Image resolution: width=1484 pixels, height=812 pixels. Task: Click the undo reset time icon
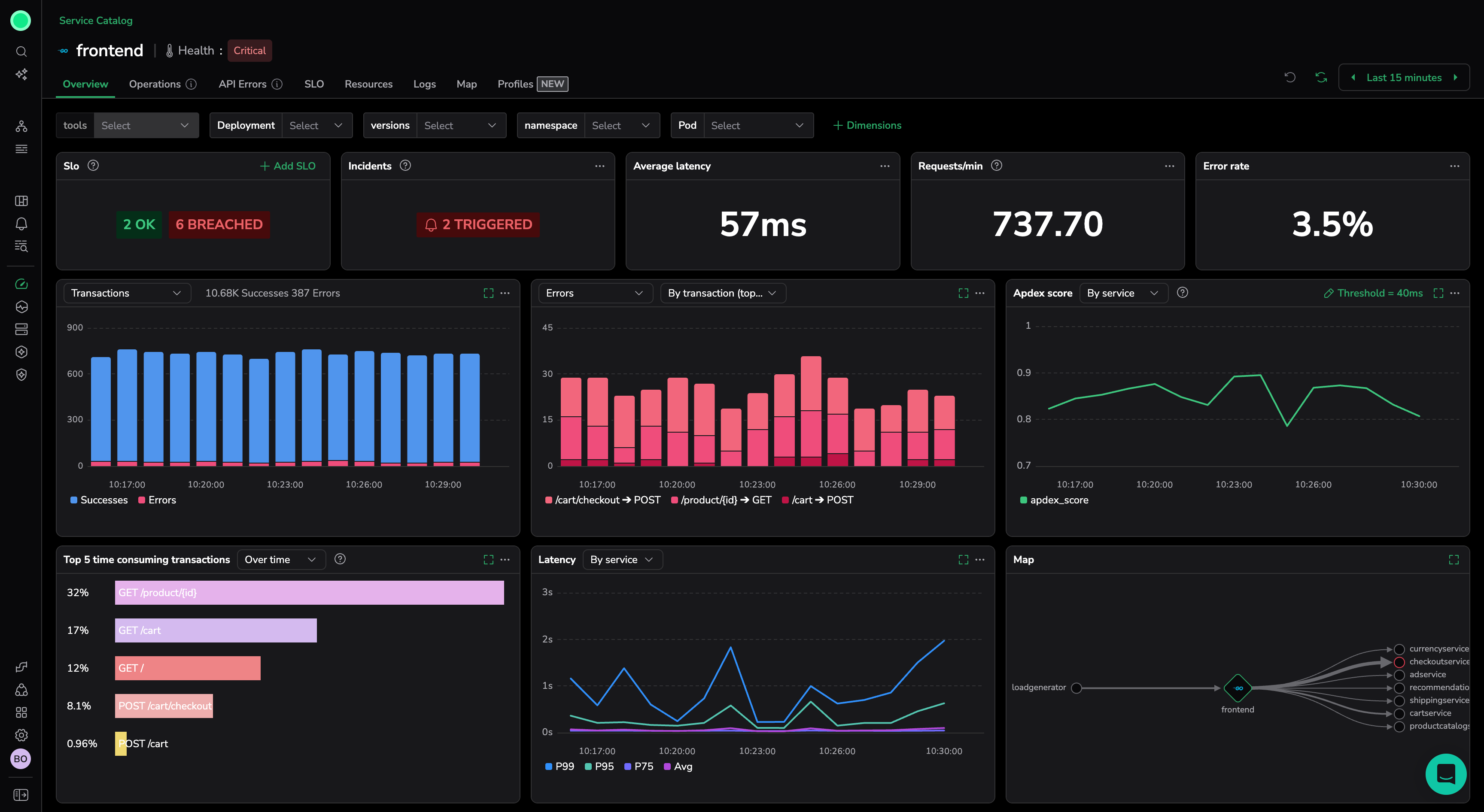[1290, 78]
